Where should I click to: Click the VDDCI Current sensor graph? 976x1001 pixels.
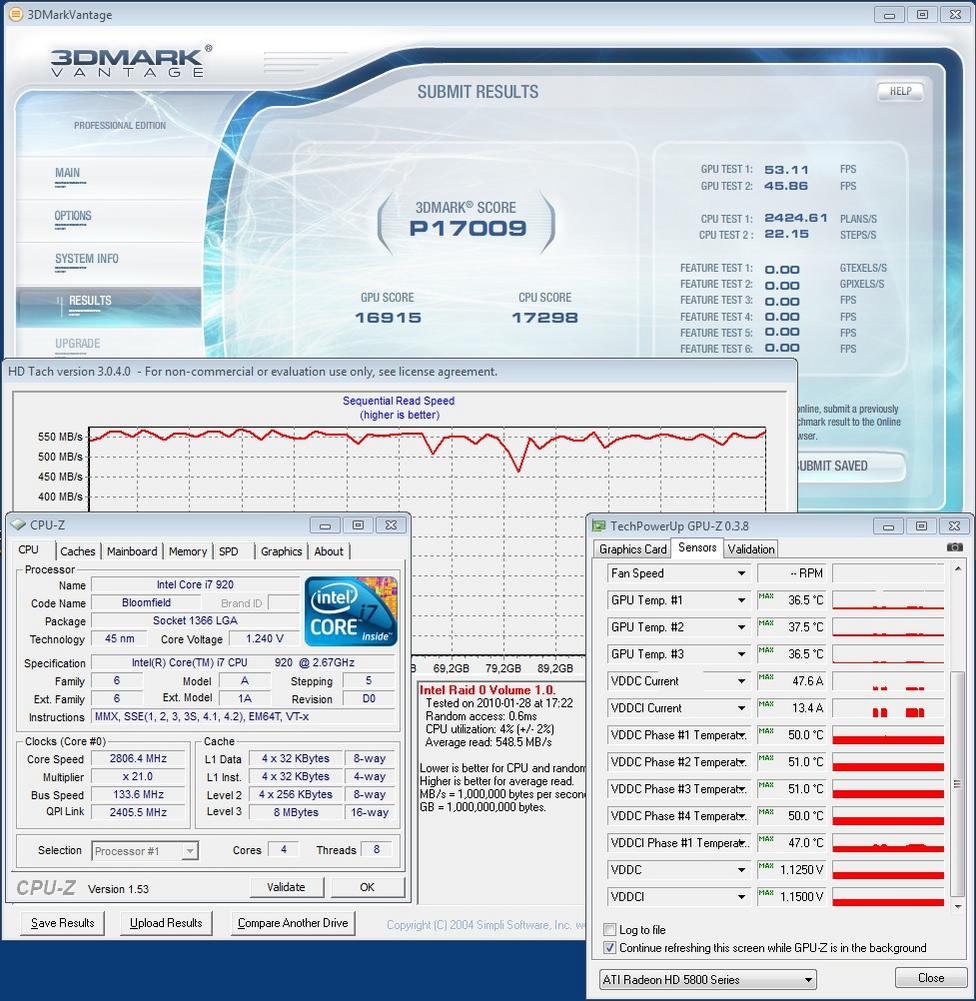[888, 708]
